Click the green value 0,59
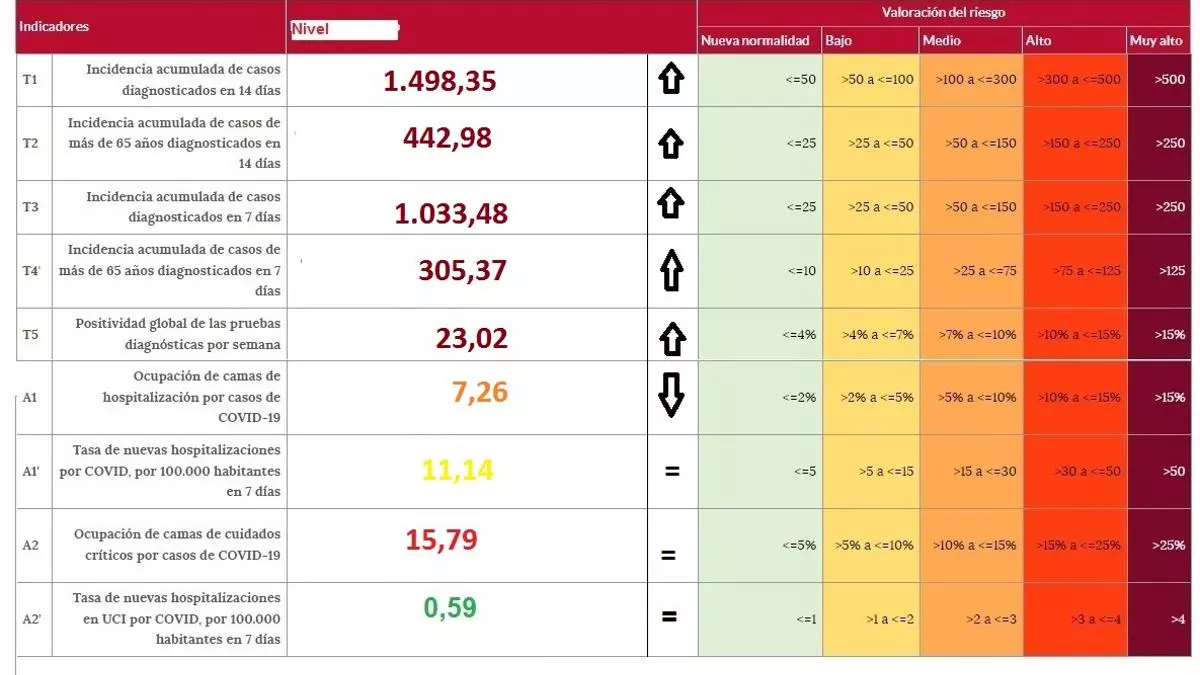The width and height of the screenshot is (1200, 675). pyautogui.click(x=450, y=607)
